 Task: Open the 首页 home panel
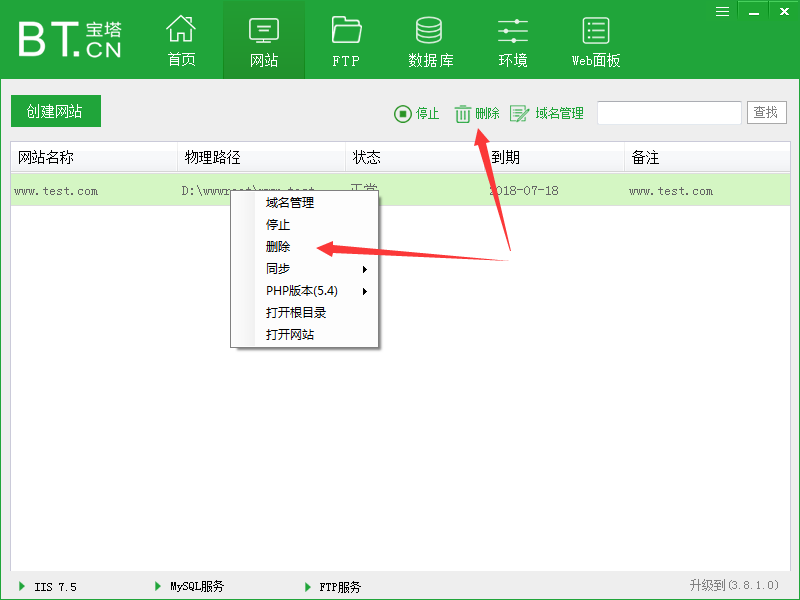(181, 40)
